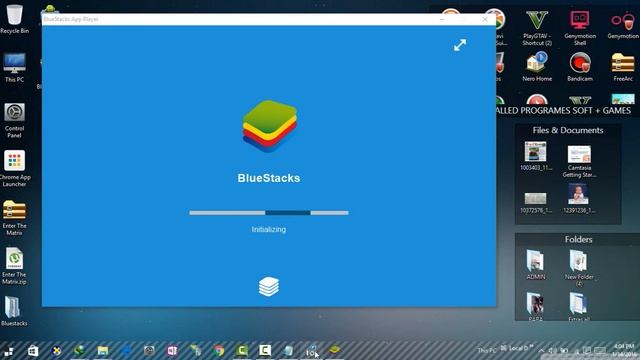Open the File Explorer taskbar icon
Screen dimensions: 640x360
tap(103, 350)
